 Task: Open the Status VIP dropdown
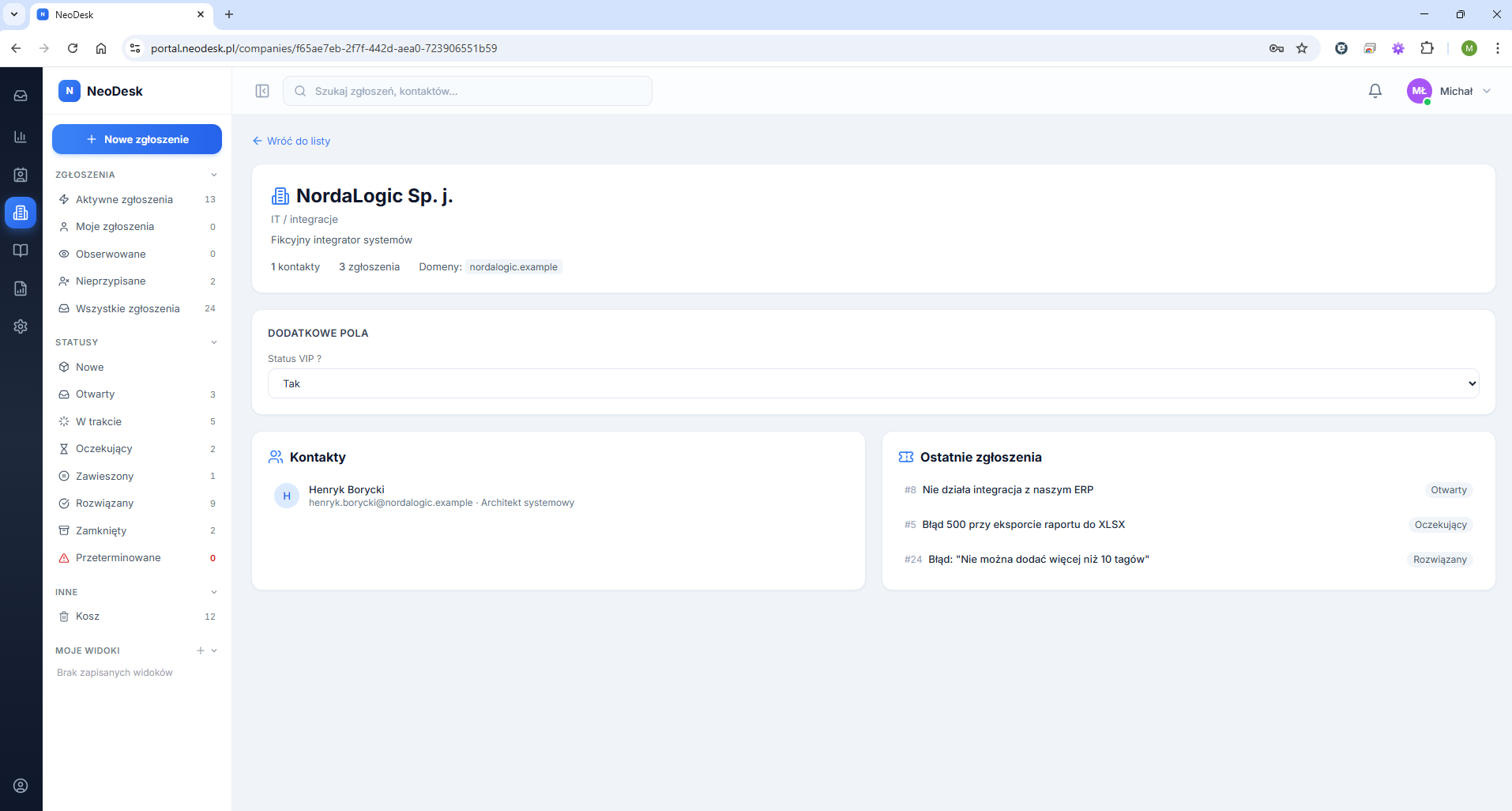tap(873, 383)
